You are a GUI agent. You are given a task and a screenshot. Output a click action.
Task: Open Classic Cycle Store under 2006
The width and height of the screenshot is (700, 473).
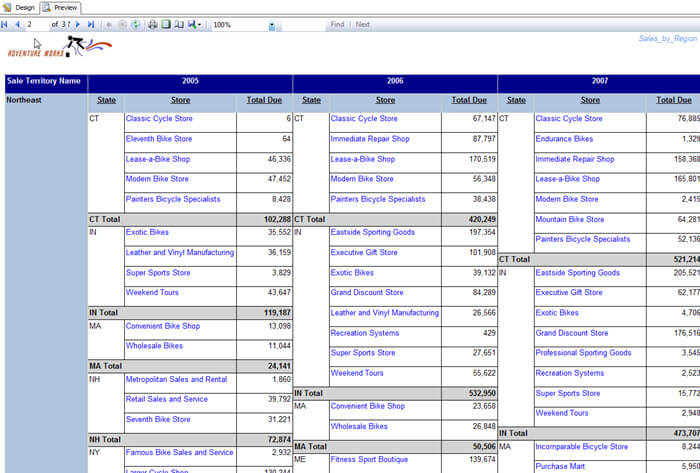pyautogui.click(x=364, y=118)
